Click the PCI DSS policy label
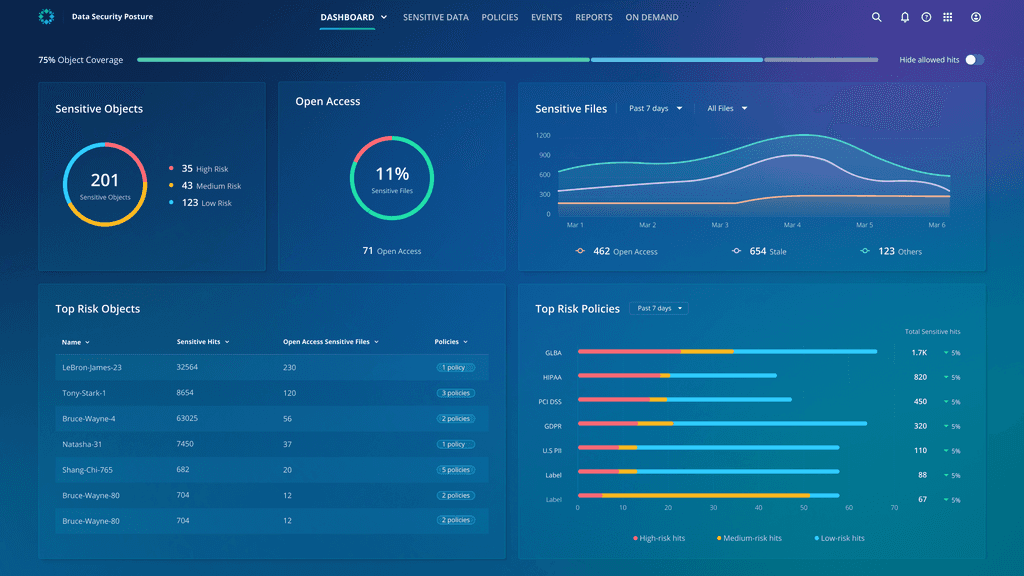This screenshot has width=1024, height=576. tap(550, 402)
